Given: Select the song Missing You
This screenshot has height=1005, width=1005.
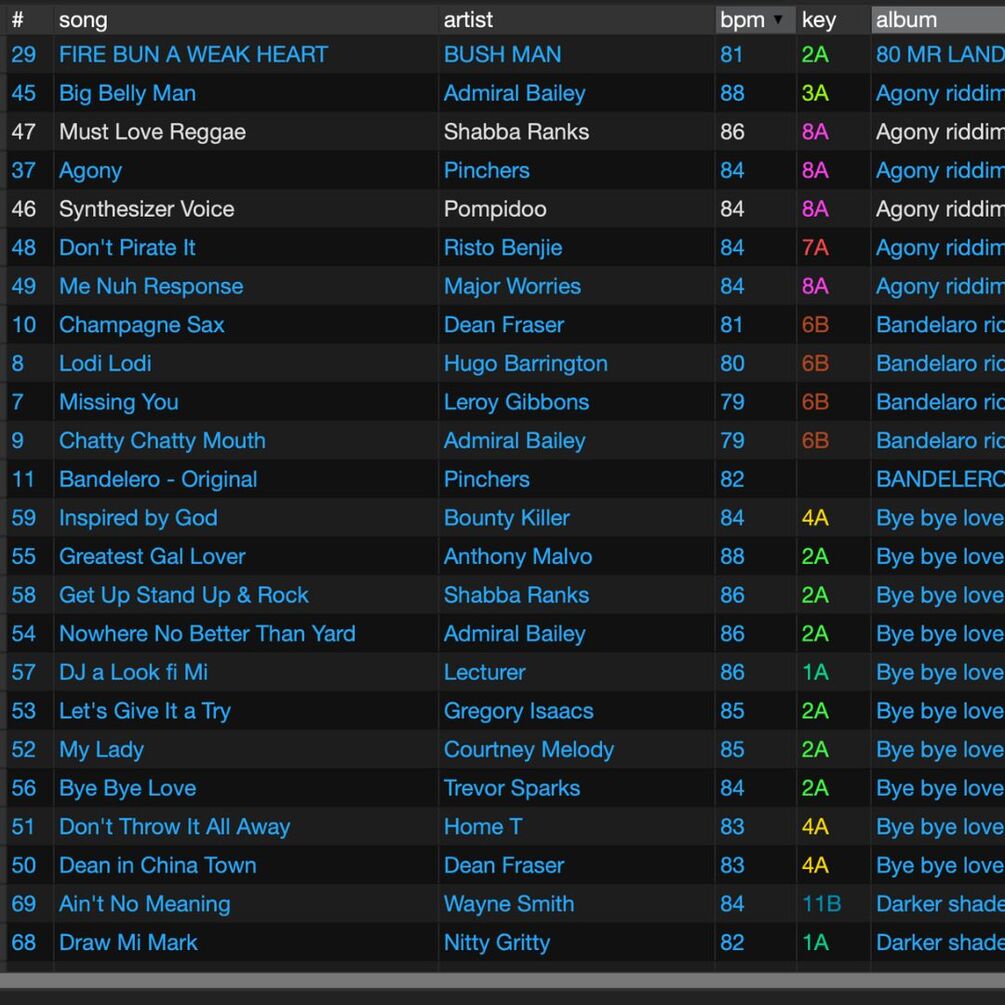Looking at the screenshot, I should [x=119, y=402].
